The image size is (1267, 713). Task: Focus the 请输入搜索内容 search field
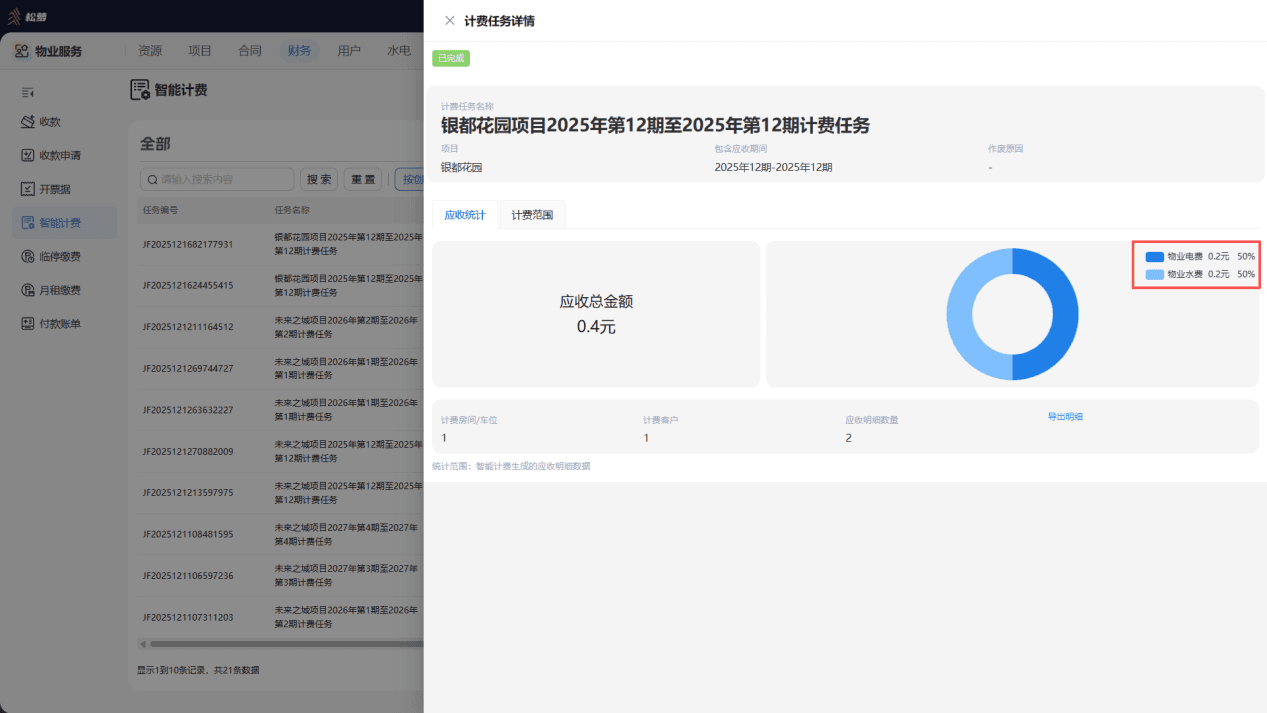[217, 179]
